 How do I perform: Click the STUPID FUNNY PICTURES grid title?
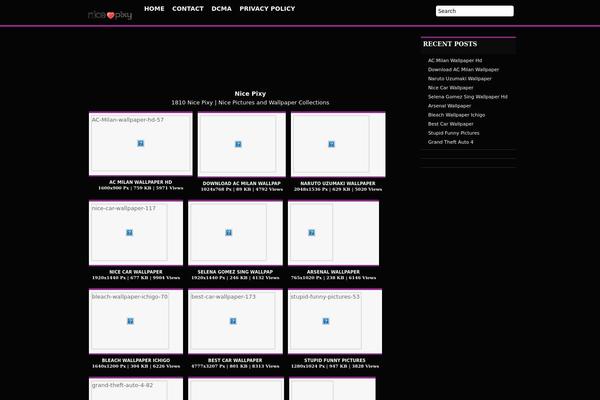point(335,360)
